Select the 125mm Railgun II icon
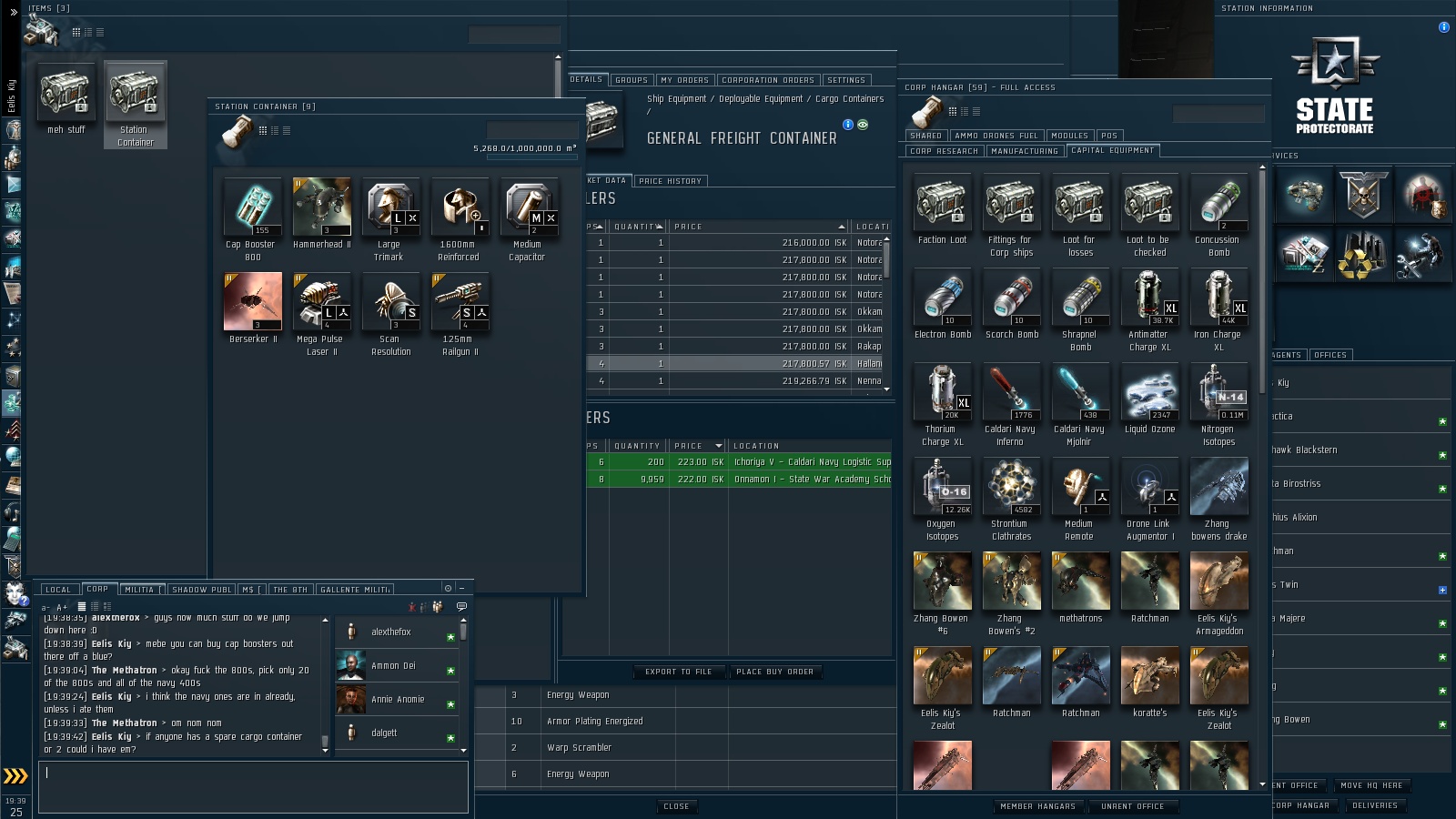Viewport: 1456px width, 819px height. pyautogui.click(x=460, y=301)
